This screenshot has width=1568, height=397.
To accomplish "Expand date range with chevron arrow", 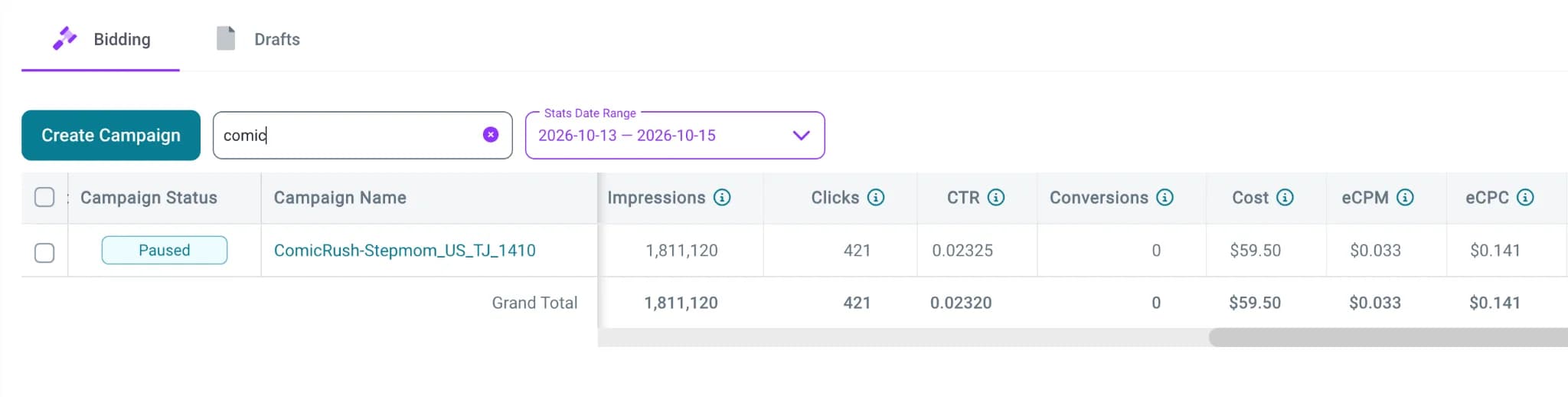I will coord(801,136).
